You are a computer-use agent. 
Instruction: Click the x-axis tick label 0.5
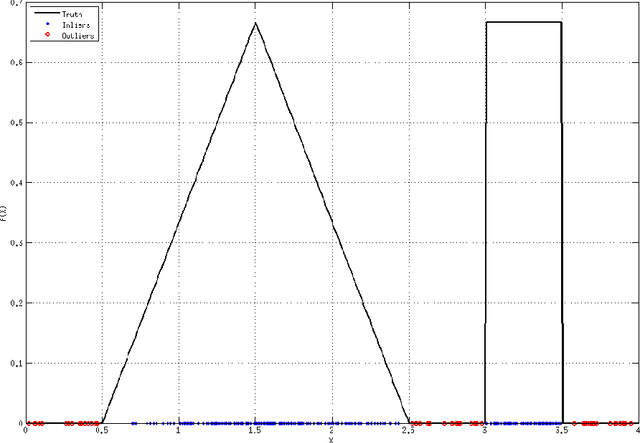pyautogui.click(x=102, y=433)
